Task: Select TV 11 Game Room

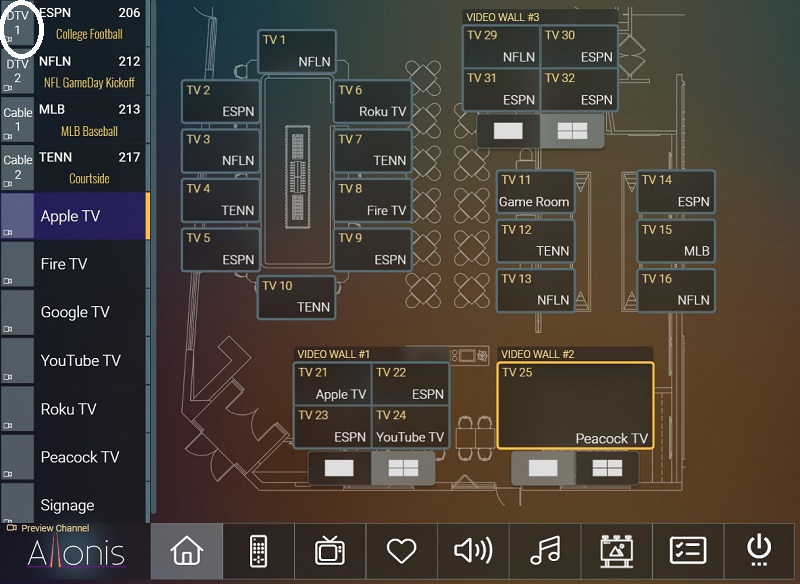Action: [536, 191]
